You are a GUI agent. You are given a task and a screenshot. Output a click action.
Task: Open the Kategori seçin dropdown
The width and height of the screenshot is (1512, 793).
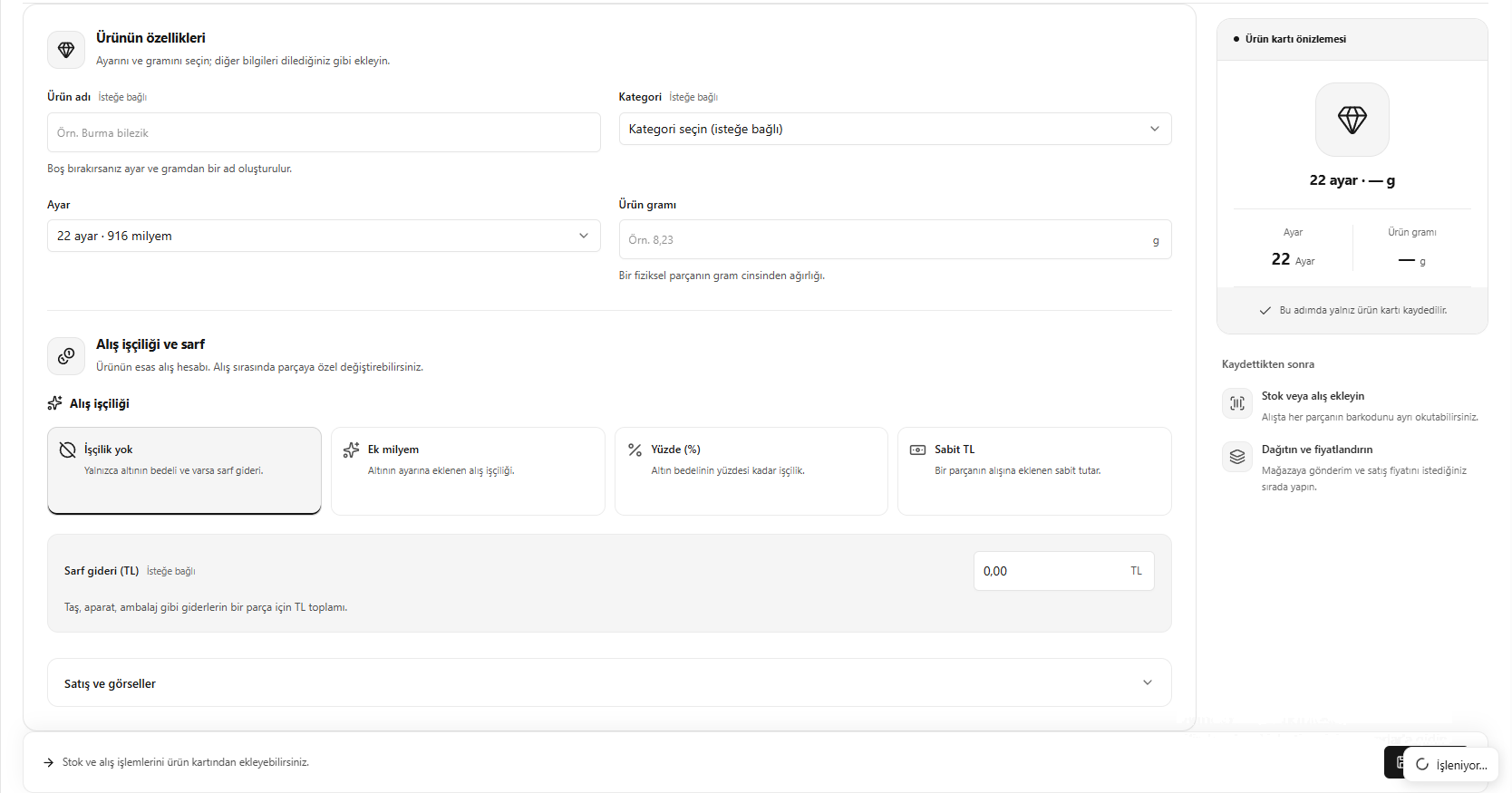tap(895, 129)
